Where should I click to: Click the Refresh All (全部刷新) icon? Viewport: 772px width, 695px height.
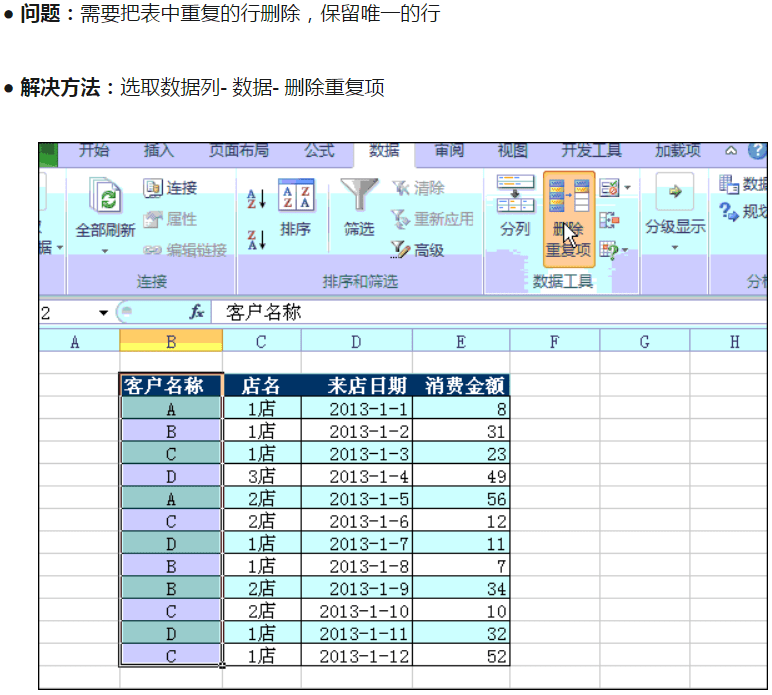point(105,197)
